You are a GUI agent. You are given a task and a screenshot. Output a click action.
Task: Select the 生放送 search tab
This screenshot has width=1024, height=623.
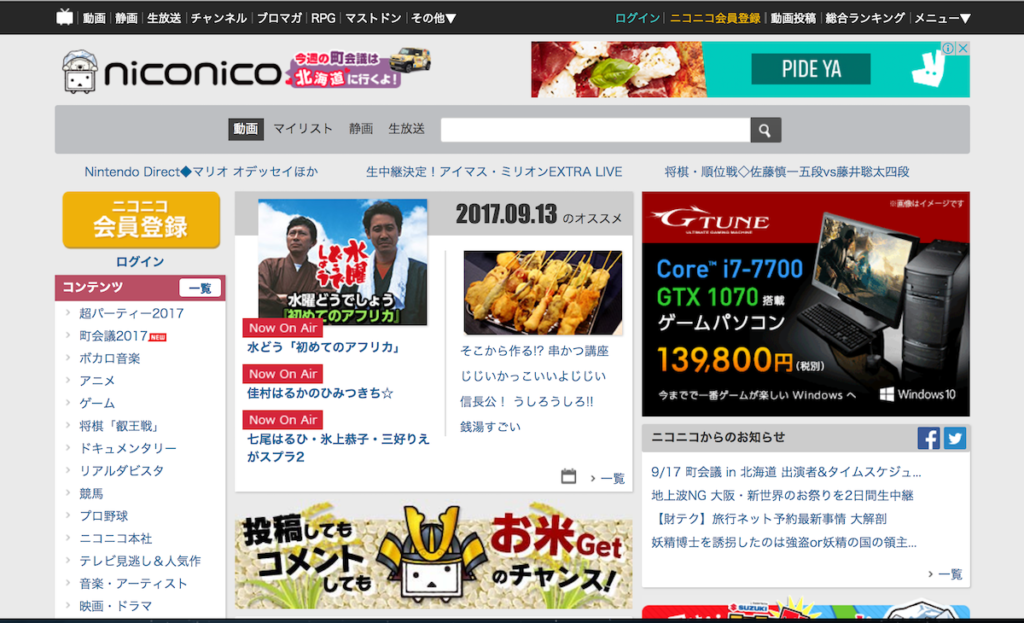click(406, 129)
